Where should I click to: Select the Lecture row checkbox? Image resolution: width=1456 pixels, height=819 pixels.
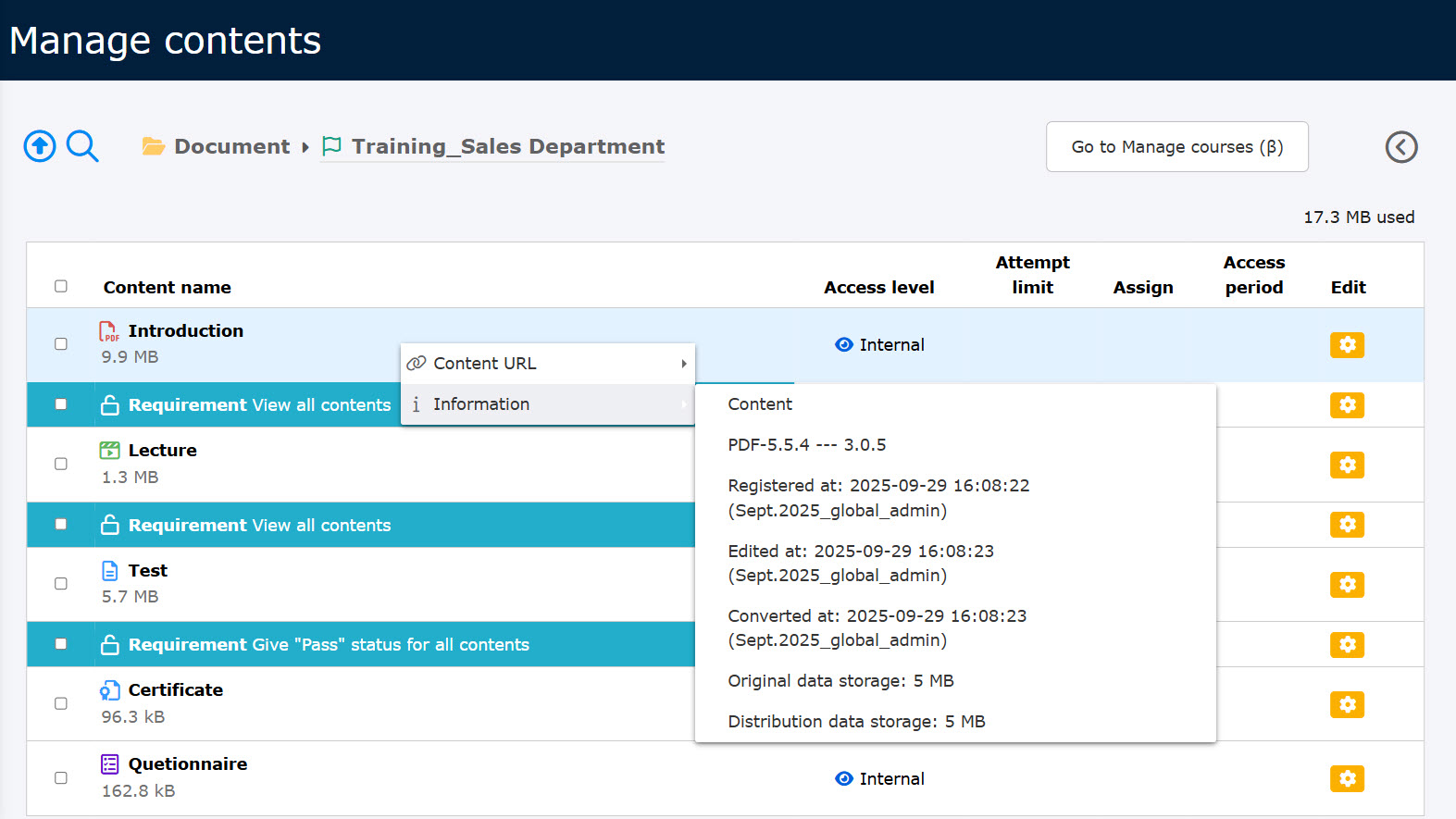pos(61,464)
